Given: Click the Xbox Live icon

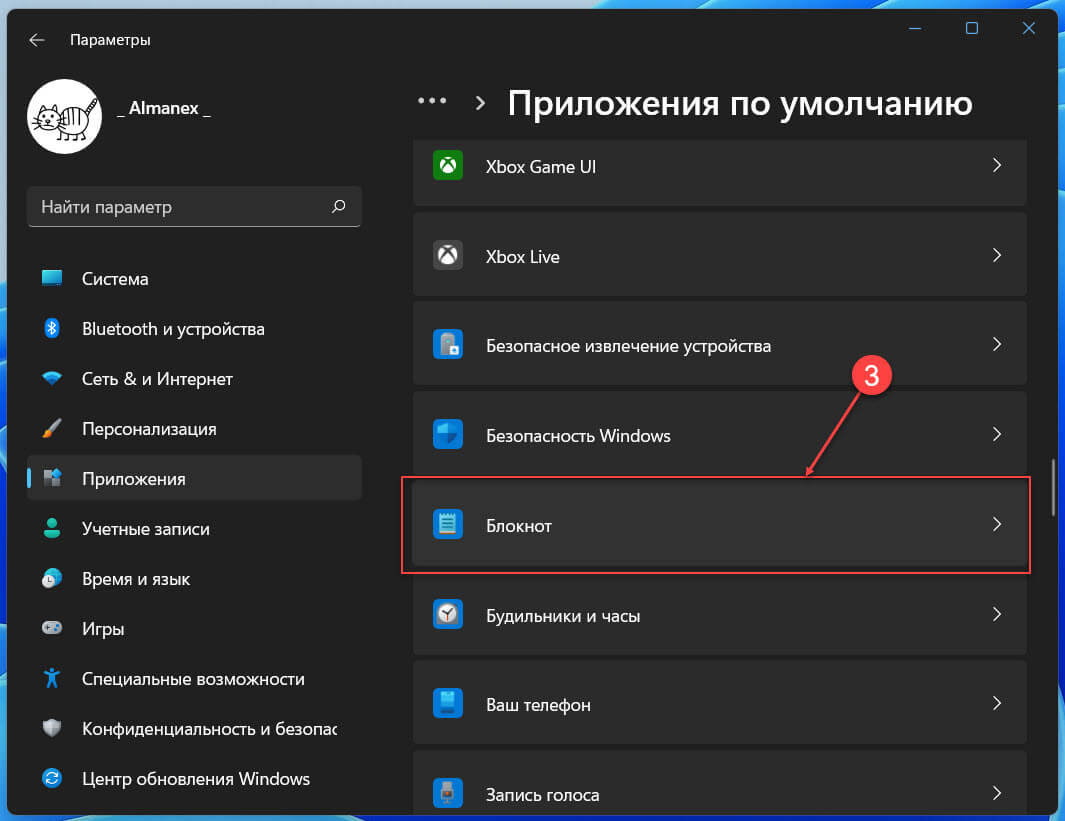Looking at the screenshot, I should [x=448, y=255].
